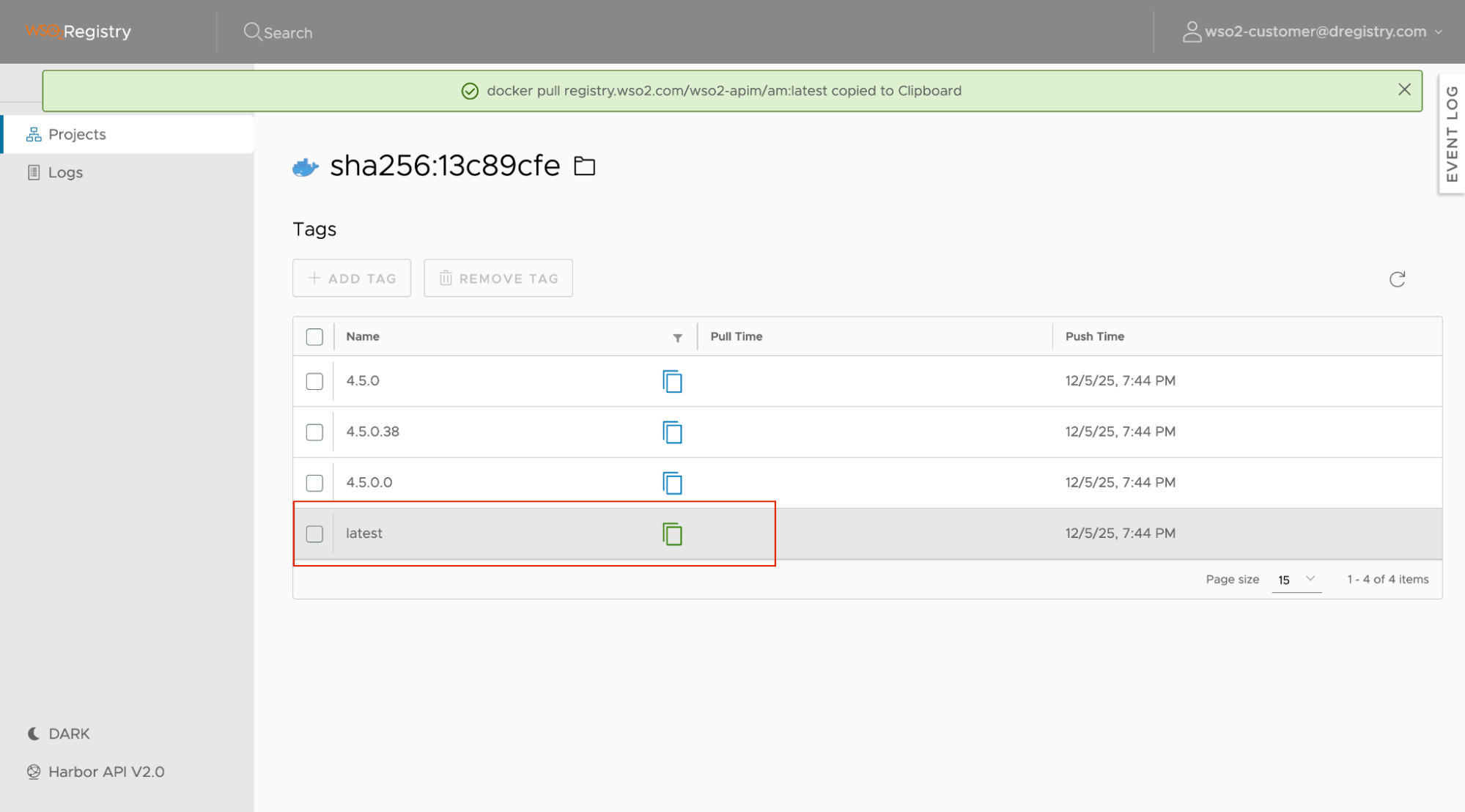Open Logs from the sidebar

(x=65, y=172)
